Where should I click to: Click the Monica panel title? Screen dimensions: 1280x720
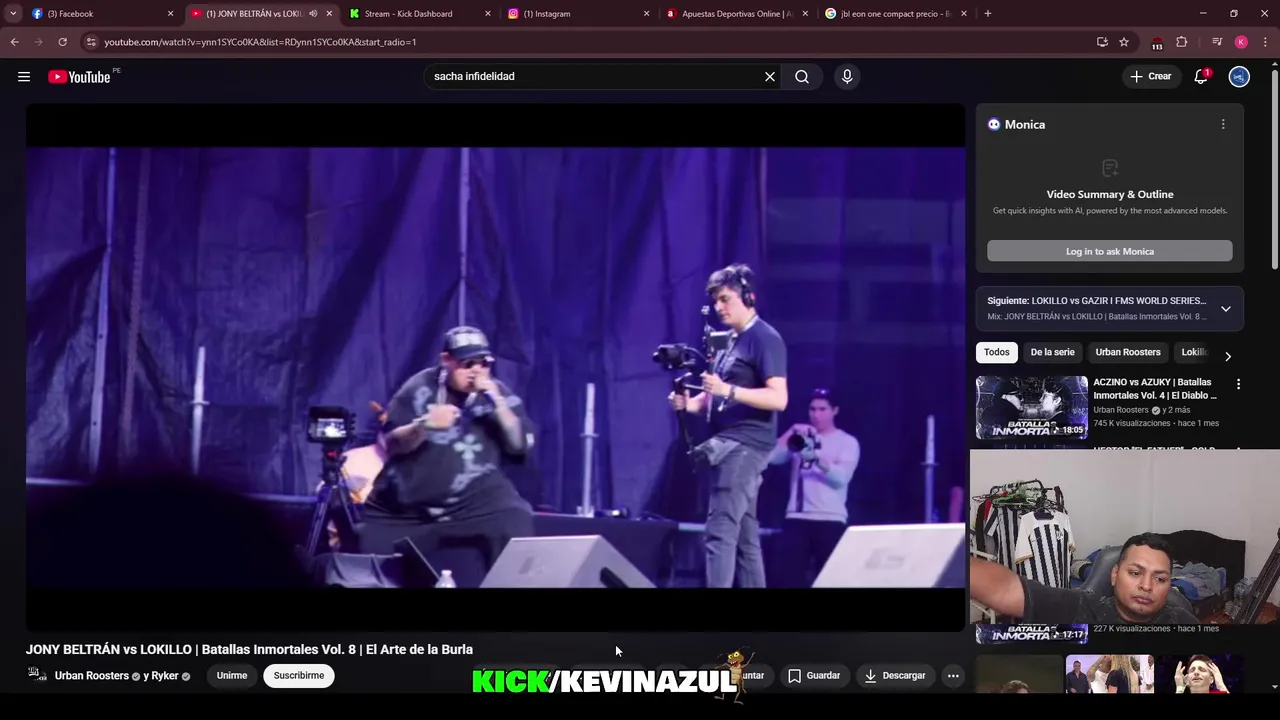point(1025,124)
